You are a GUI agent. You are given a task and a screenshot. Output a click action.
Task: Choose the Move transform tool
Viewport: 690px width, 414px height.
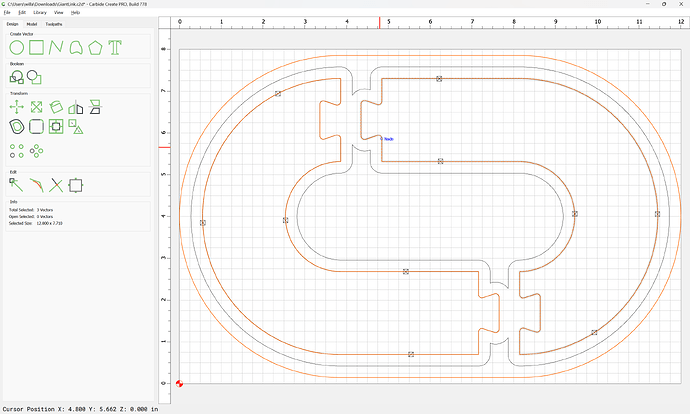(17, 107)
